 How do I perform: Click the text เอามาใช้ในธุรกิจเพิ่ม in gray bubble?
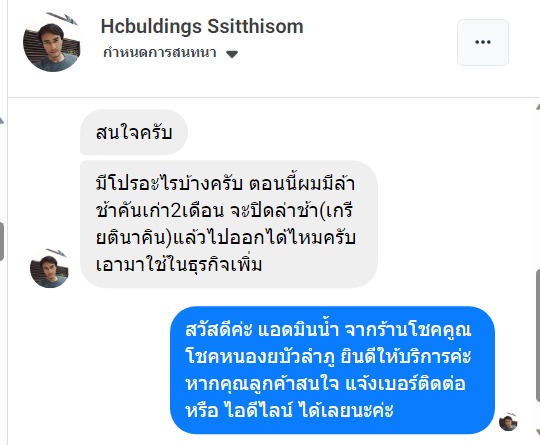(179, 265)
